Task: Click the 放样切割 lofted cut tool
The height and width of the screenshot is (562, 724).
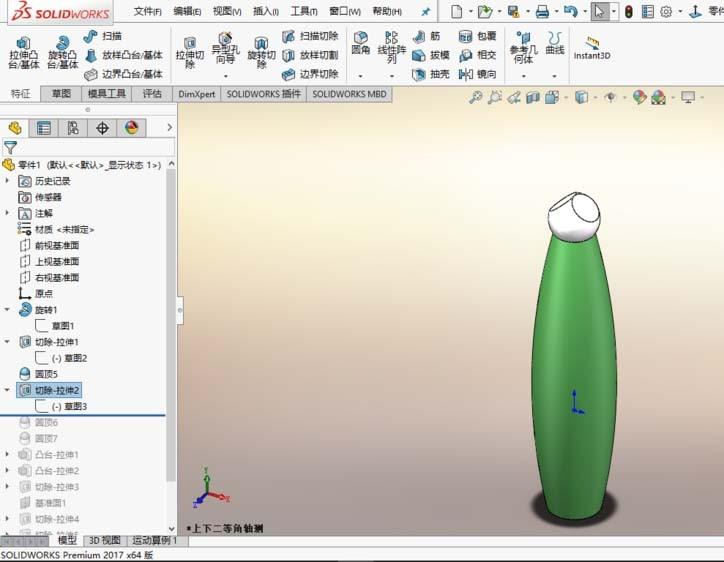Action: click(x=310, y=55)
